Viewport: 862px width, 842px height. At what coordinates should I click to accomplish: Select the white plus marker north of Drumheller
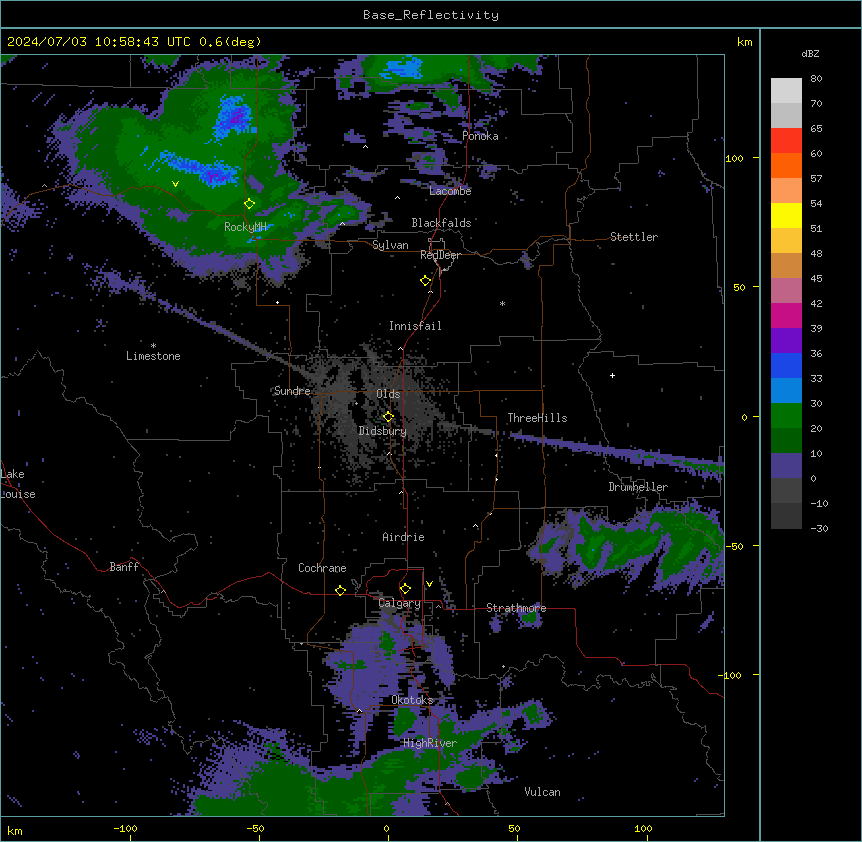pos(612,375)
